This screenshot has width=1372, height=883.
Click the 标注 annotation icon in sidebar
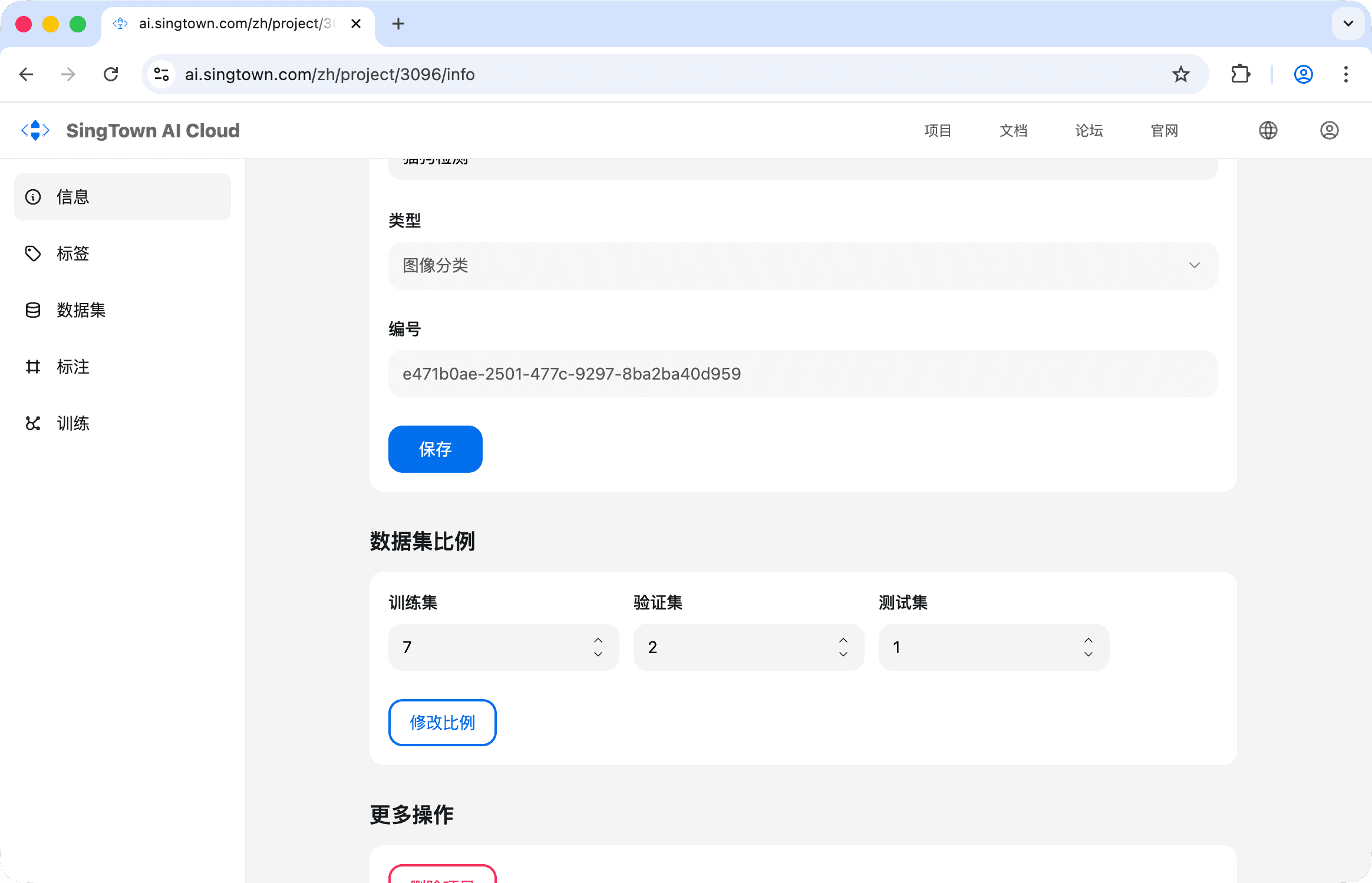33,367
